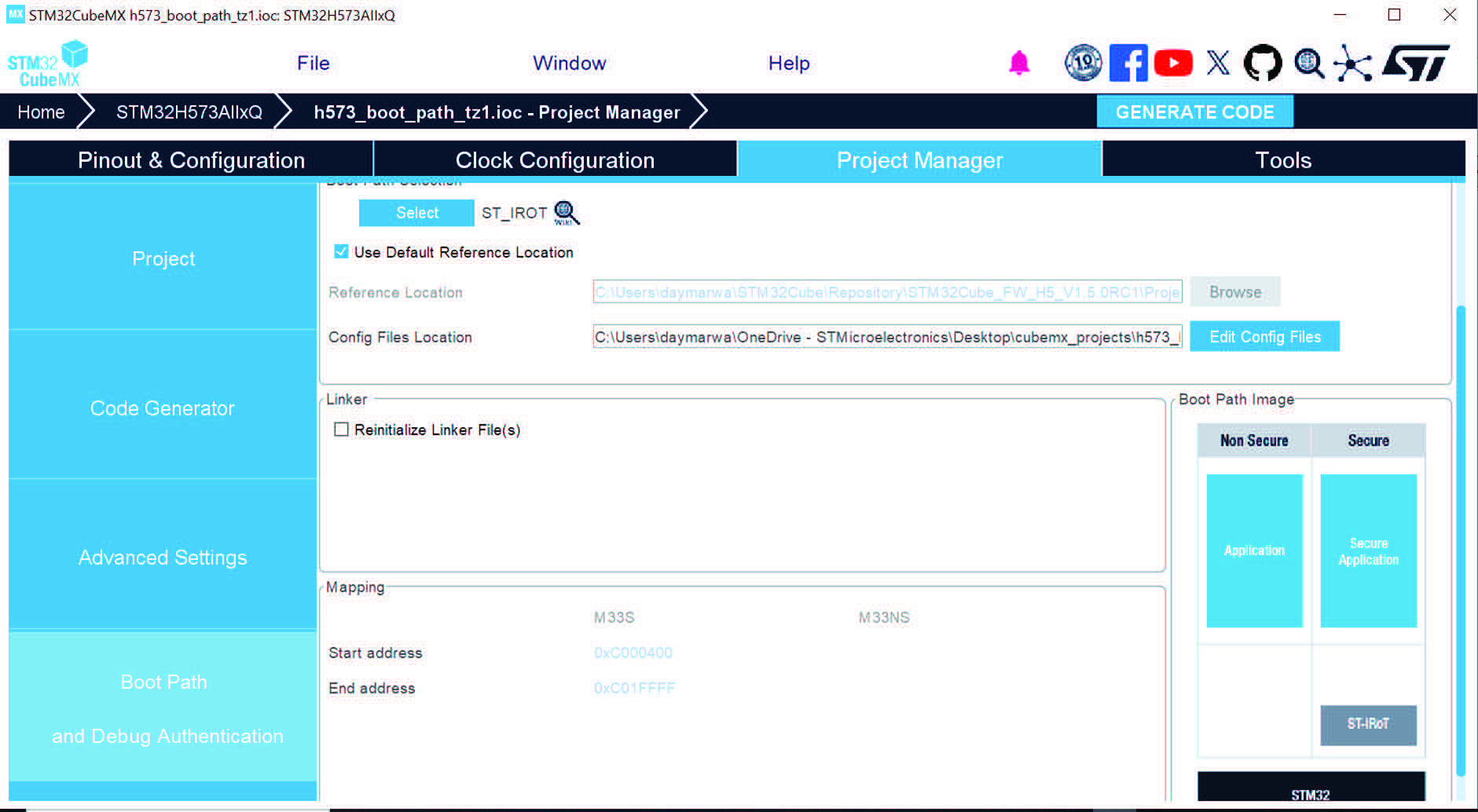
Task: Click the Reference Location path field
Action: 887,292
